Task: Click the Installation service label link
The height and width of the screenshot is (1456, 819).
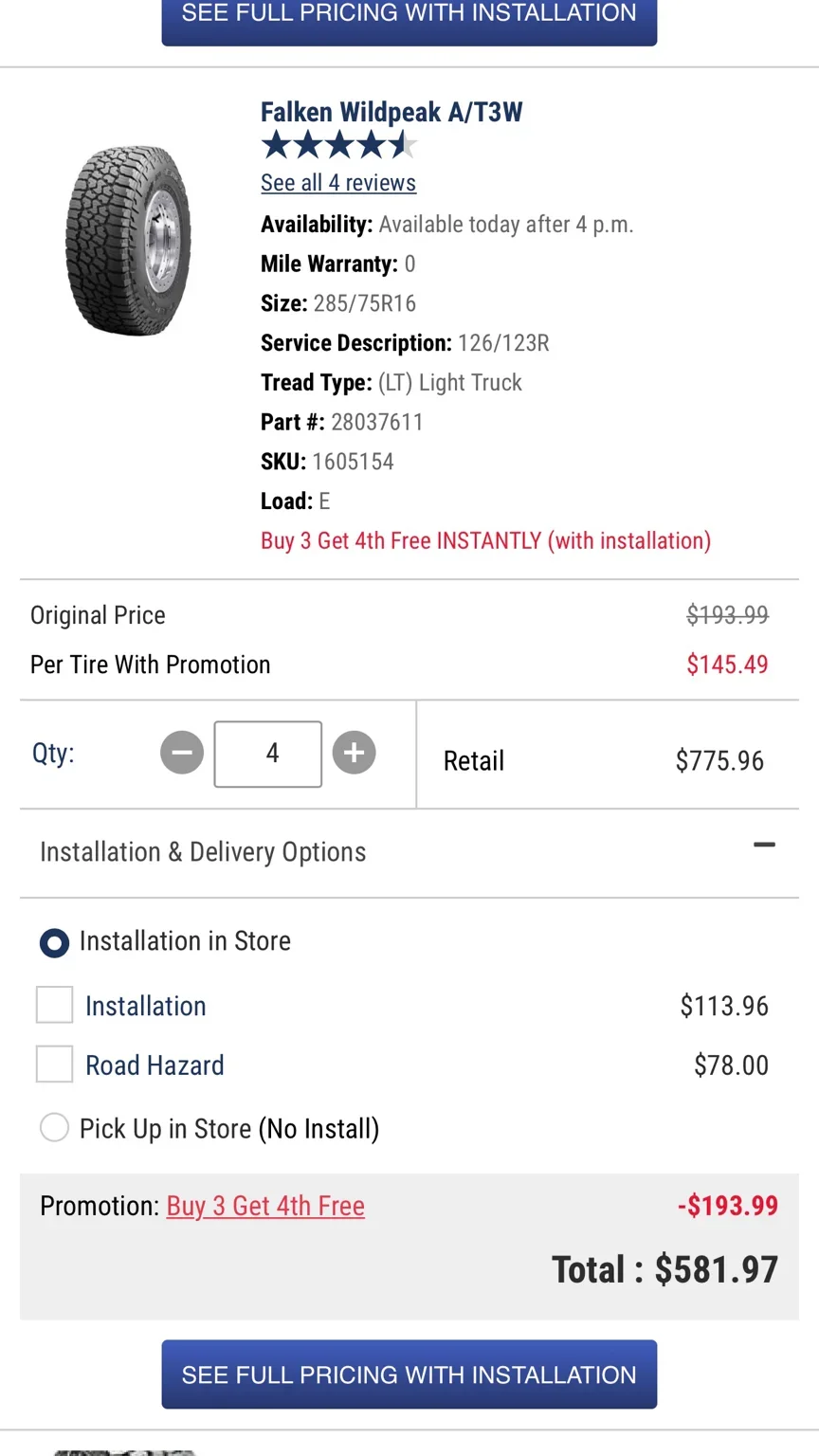Action: (146, 1006)
